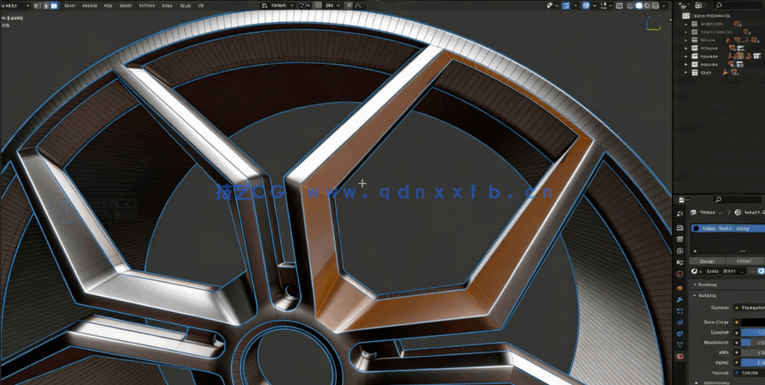Open the Particles properties tab
765x385 pixels.
pos(680,311)
